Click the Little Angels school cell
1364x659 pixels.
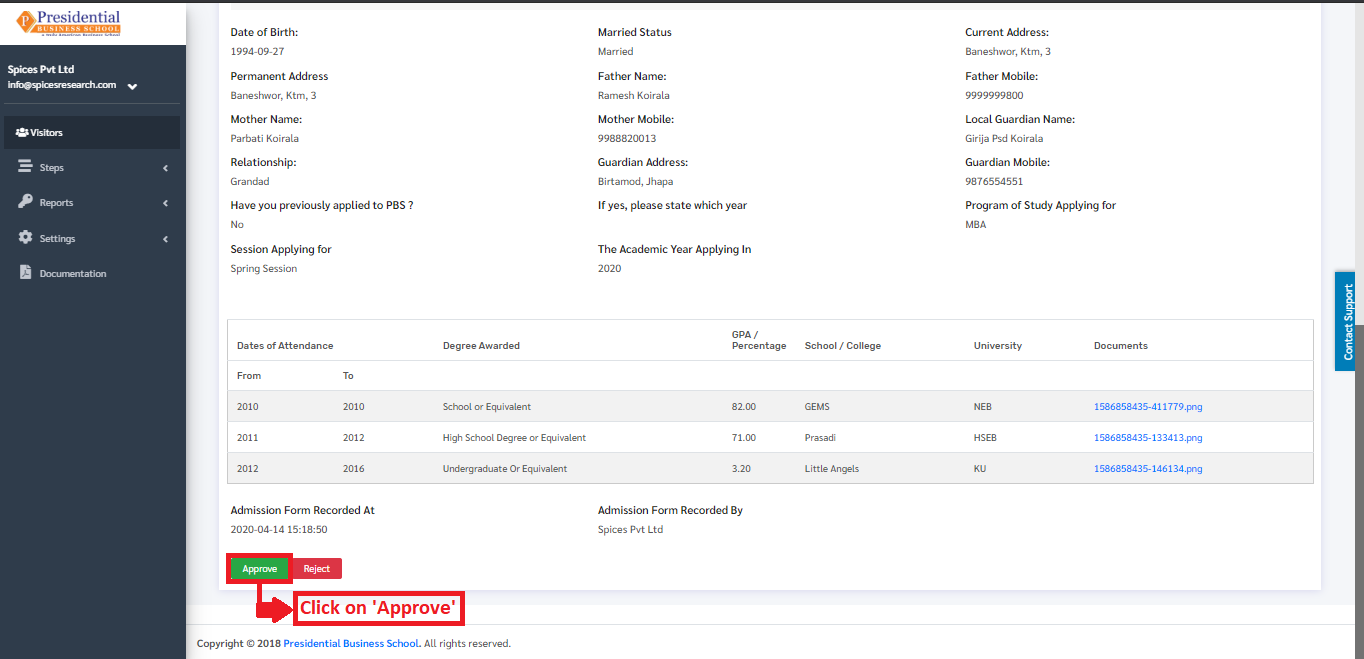[832, 469]
